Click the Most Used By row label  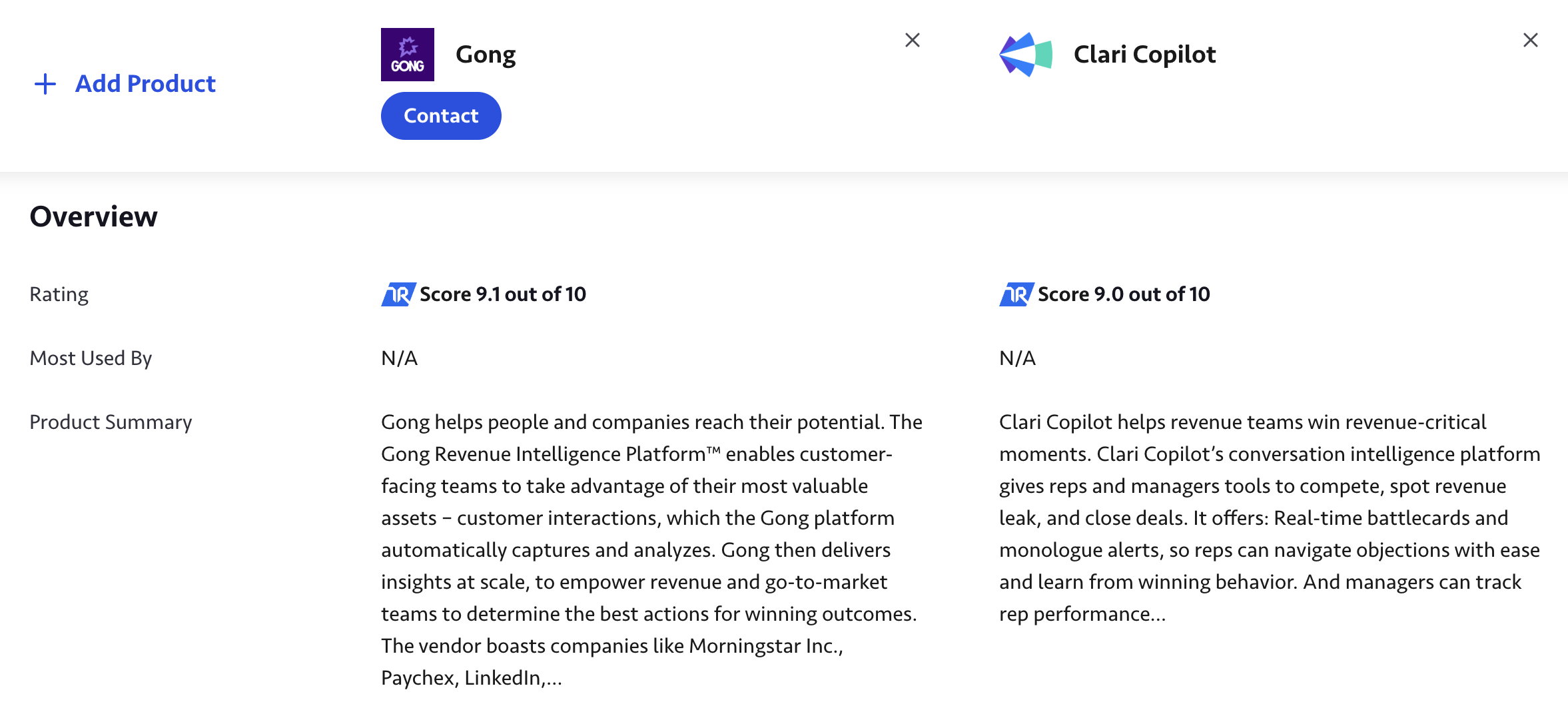[x=91, y=358]
